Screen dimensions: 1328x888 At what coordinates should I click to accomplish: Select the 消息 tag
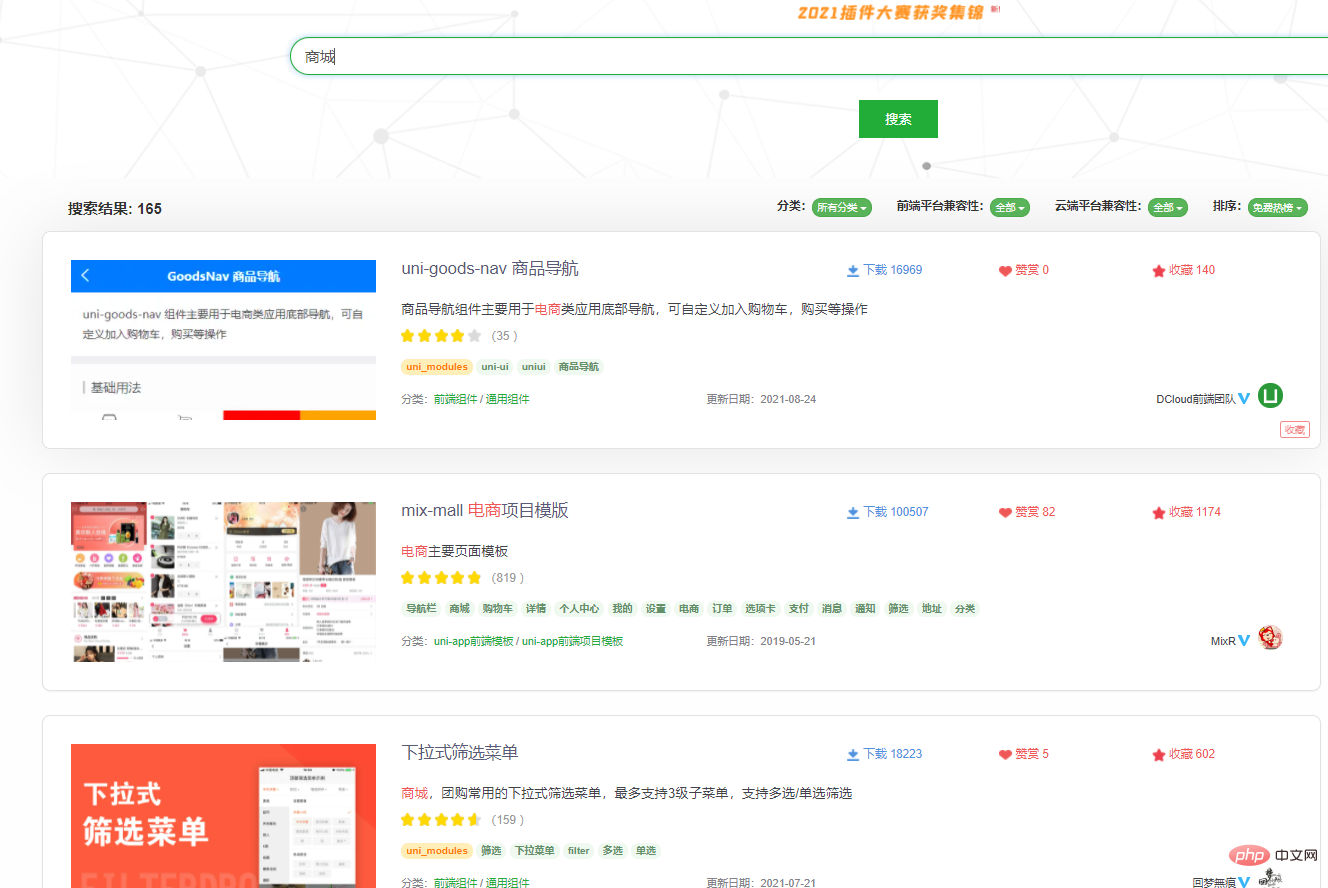[x=832, y=609]
